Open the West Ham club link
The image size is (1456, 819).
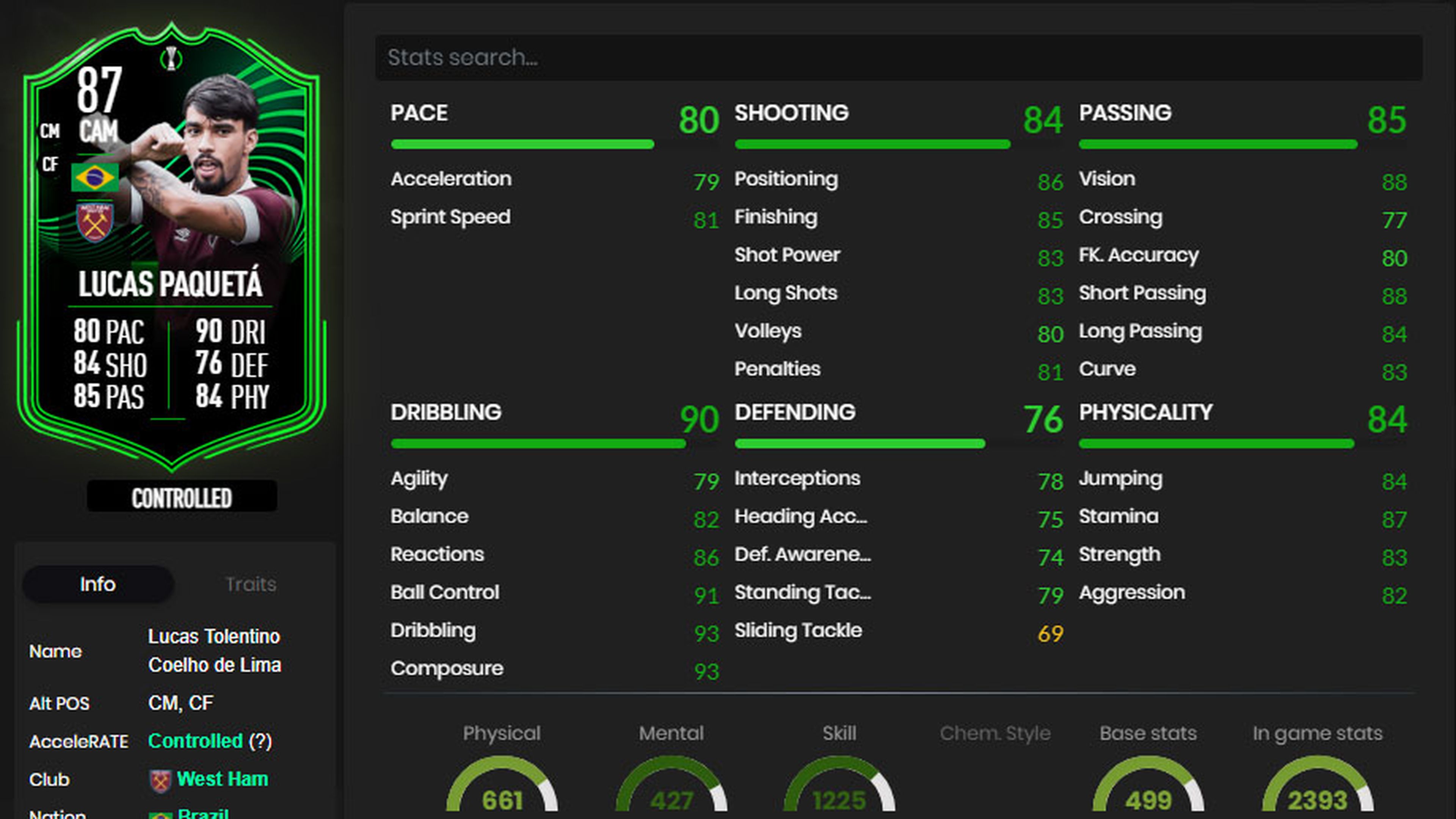(x=222, y=779)
